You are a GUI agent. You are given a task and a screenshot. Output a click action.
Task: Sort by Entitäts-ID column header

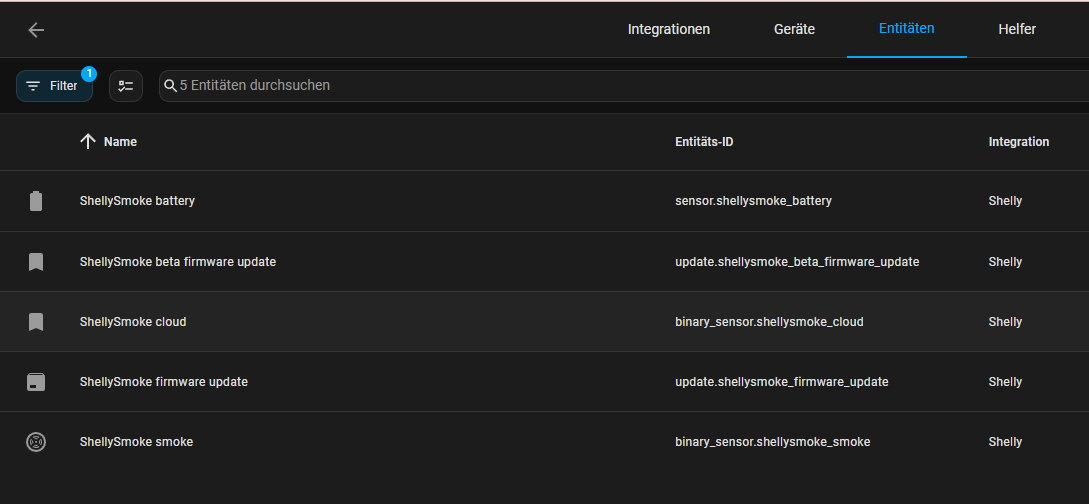[x=704, y=142]
